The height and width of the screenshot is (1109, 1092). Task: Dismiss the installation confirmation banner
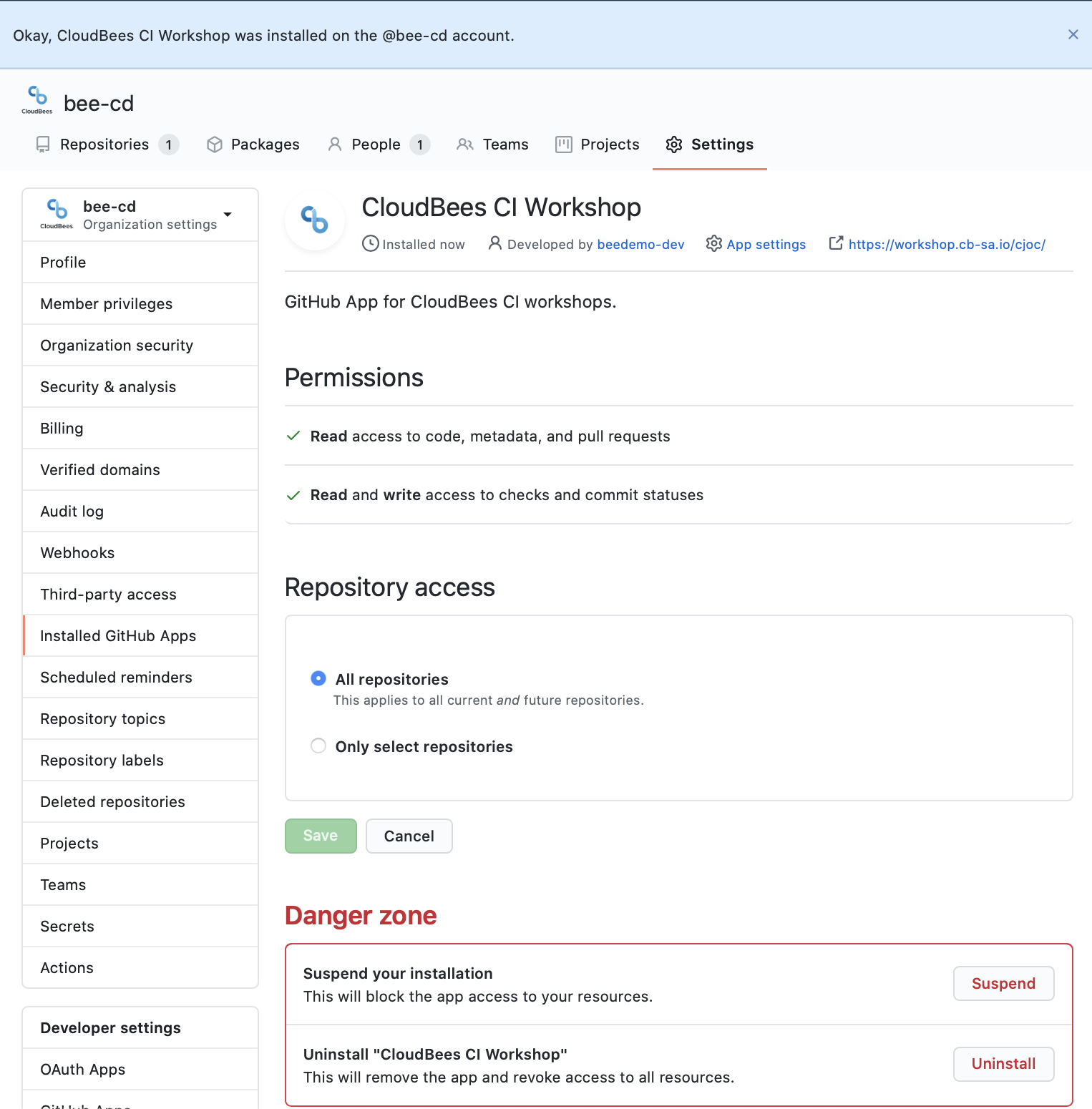tap(1073, 34)
